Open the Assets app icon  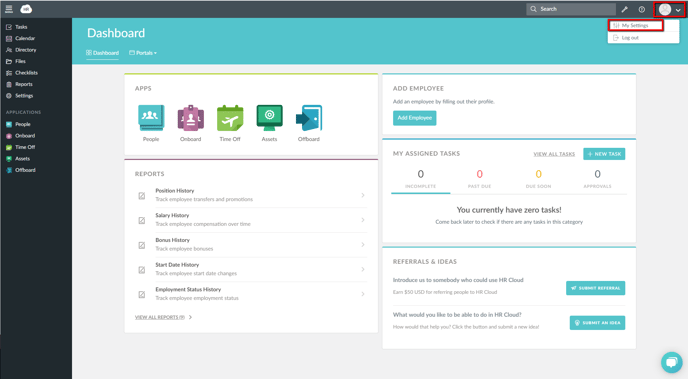[x=269, y=118]
